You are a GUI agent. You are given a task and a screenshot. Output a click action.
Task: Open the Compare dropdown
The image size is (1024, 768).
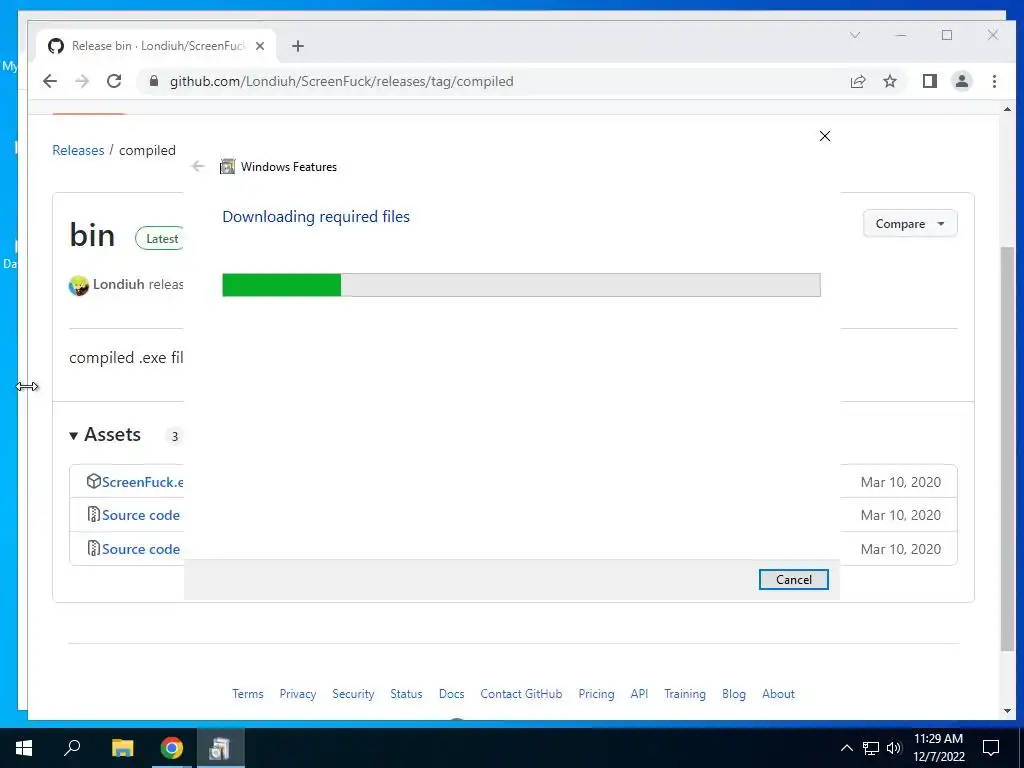[x=910, y=223]
